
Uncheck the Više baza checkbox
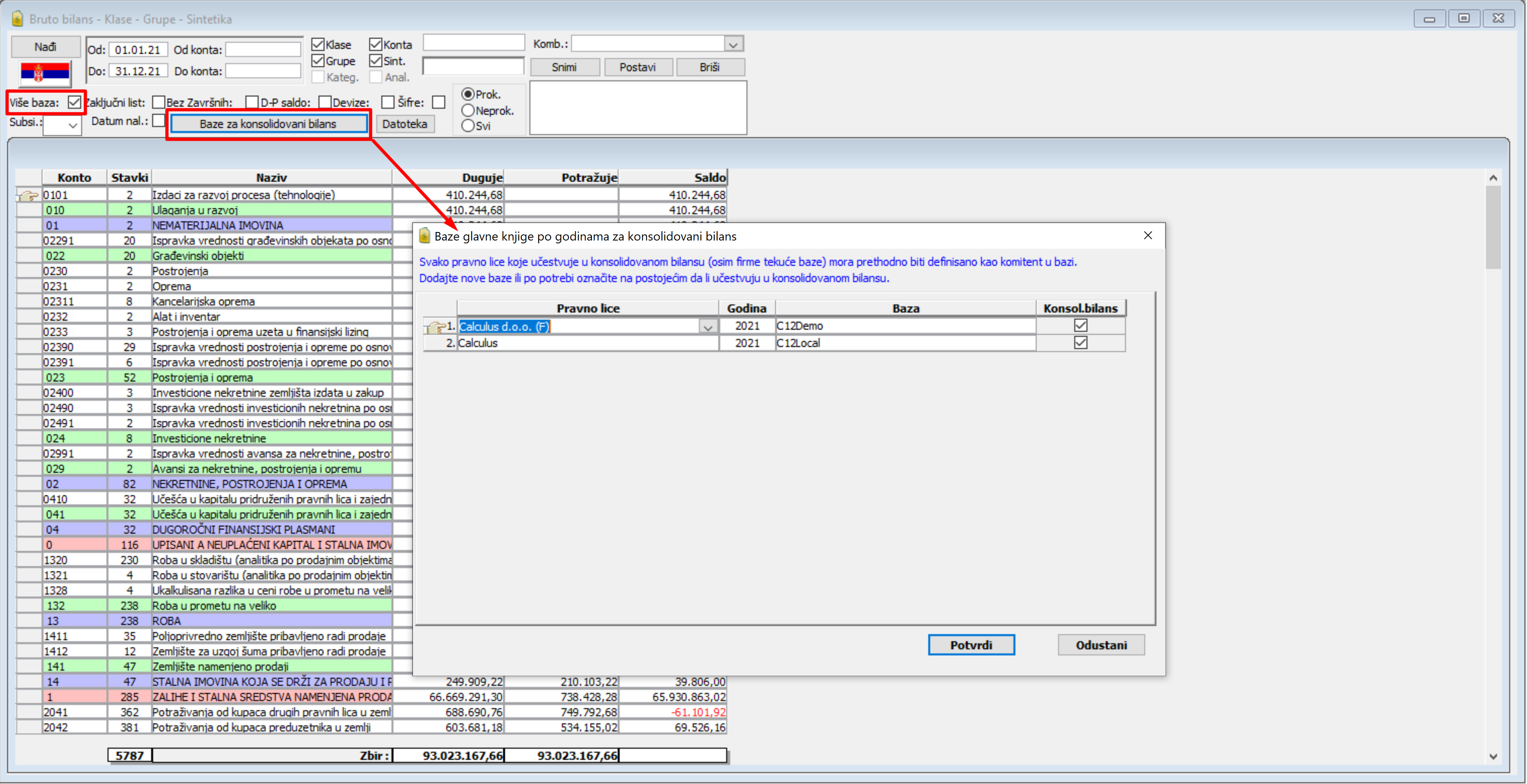(x=74, y=103)
